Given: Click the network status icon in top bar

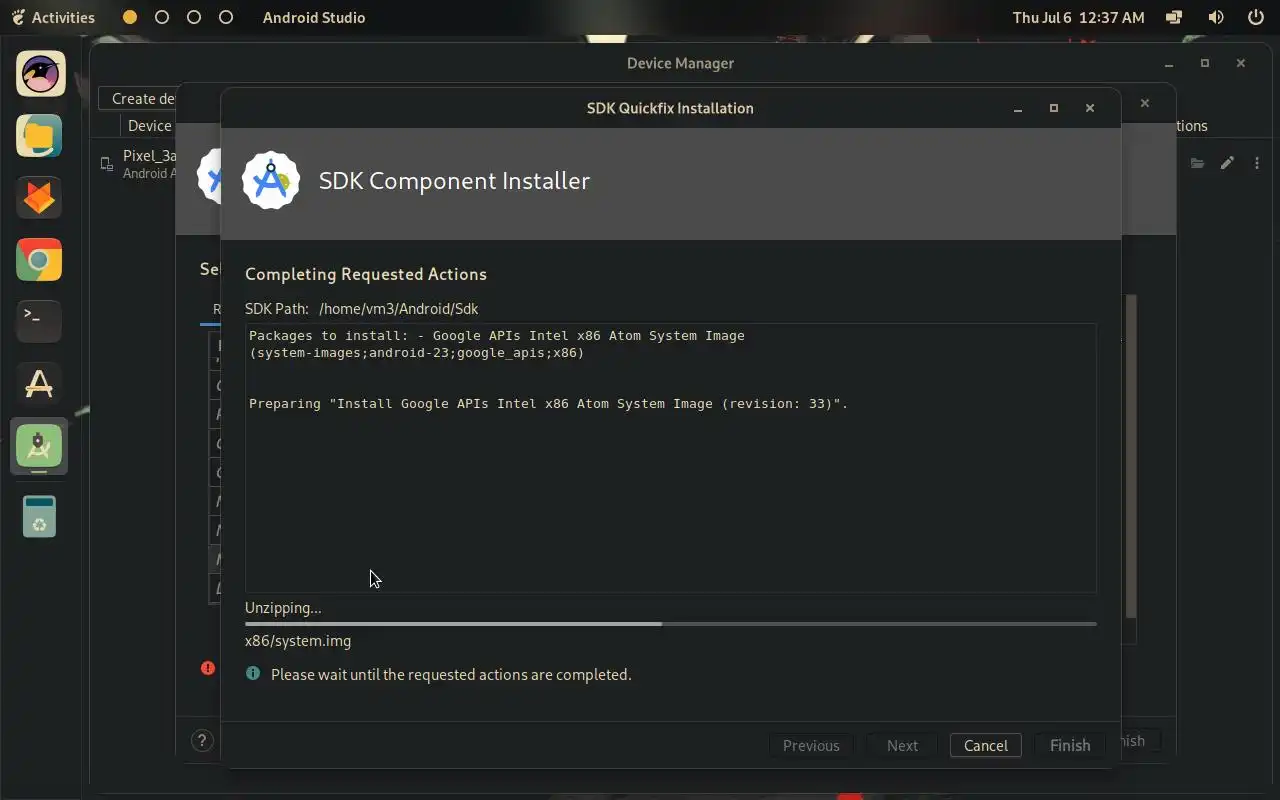Looking at the screenshot, I should [x=1175, y=17].
